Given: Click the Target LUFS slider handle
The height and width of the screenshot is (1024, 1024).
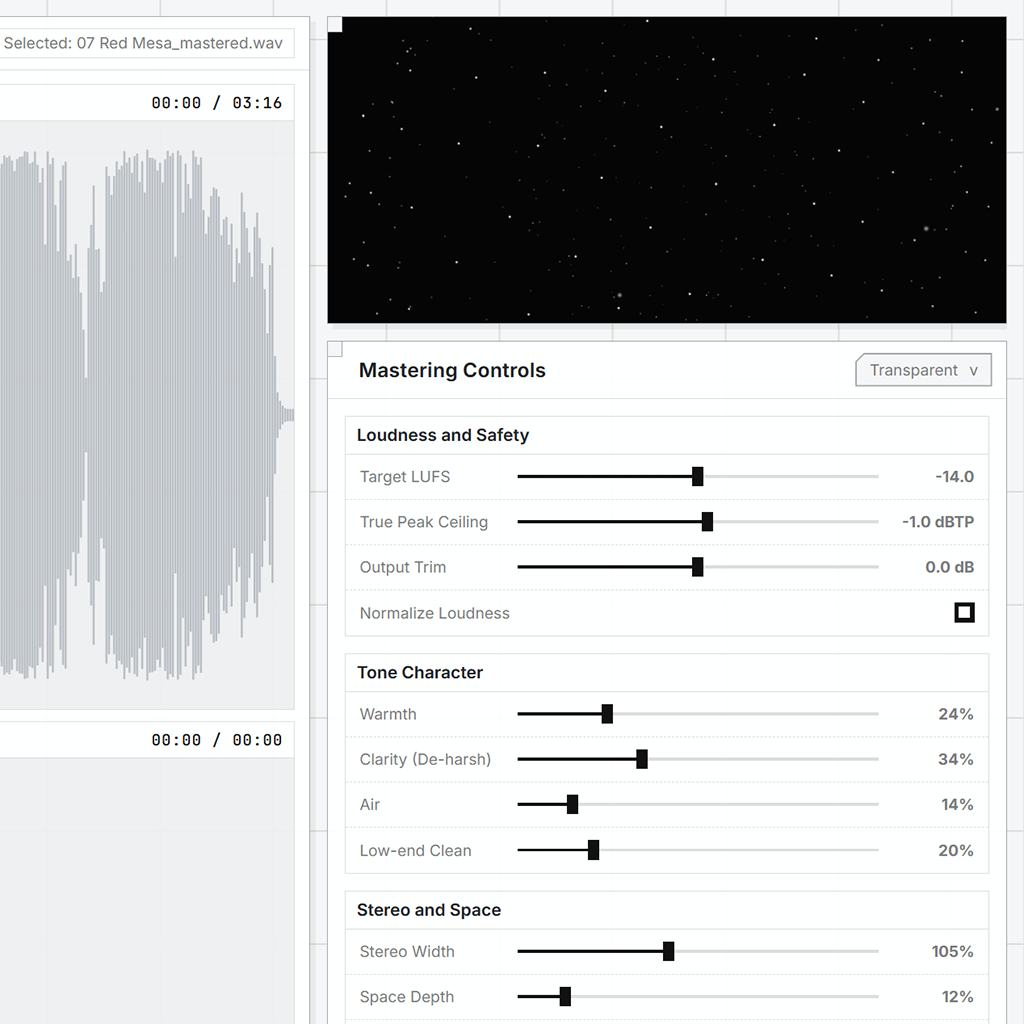Looking at the screenshot, I should tap(698, 477).
